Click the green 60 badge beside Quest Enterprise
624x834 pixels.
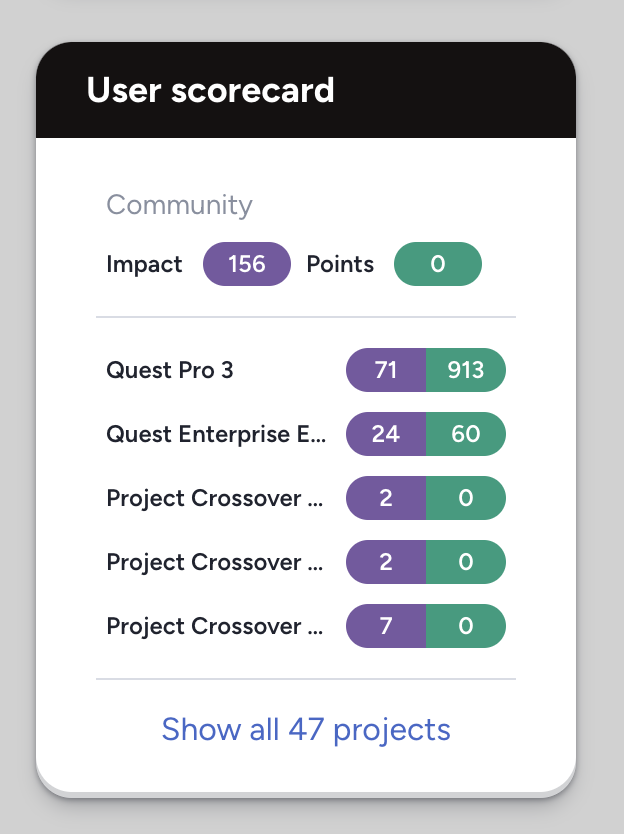pos(466,434)
